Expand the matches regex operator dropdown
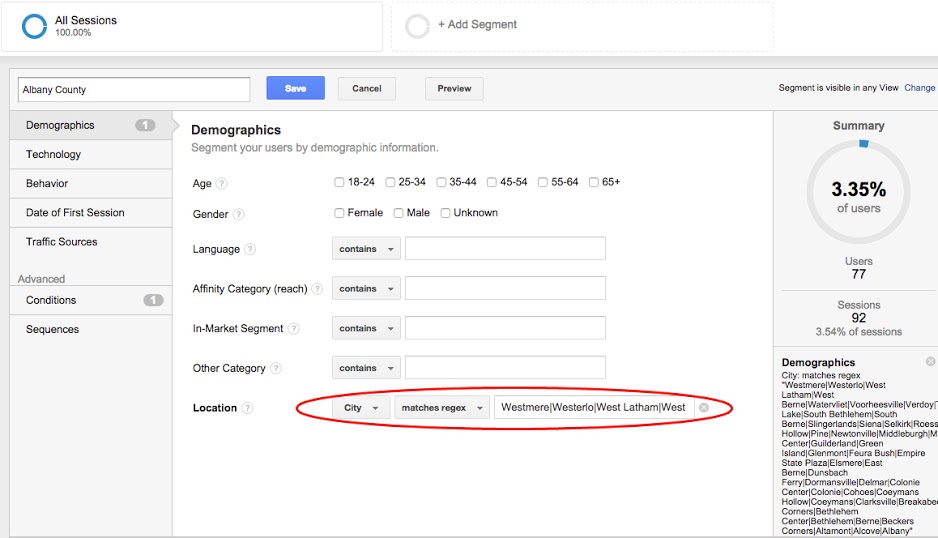Viewport: 938px width, 538px height. (x=441, y=408)
